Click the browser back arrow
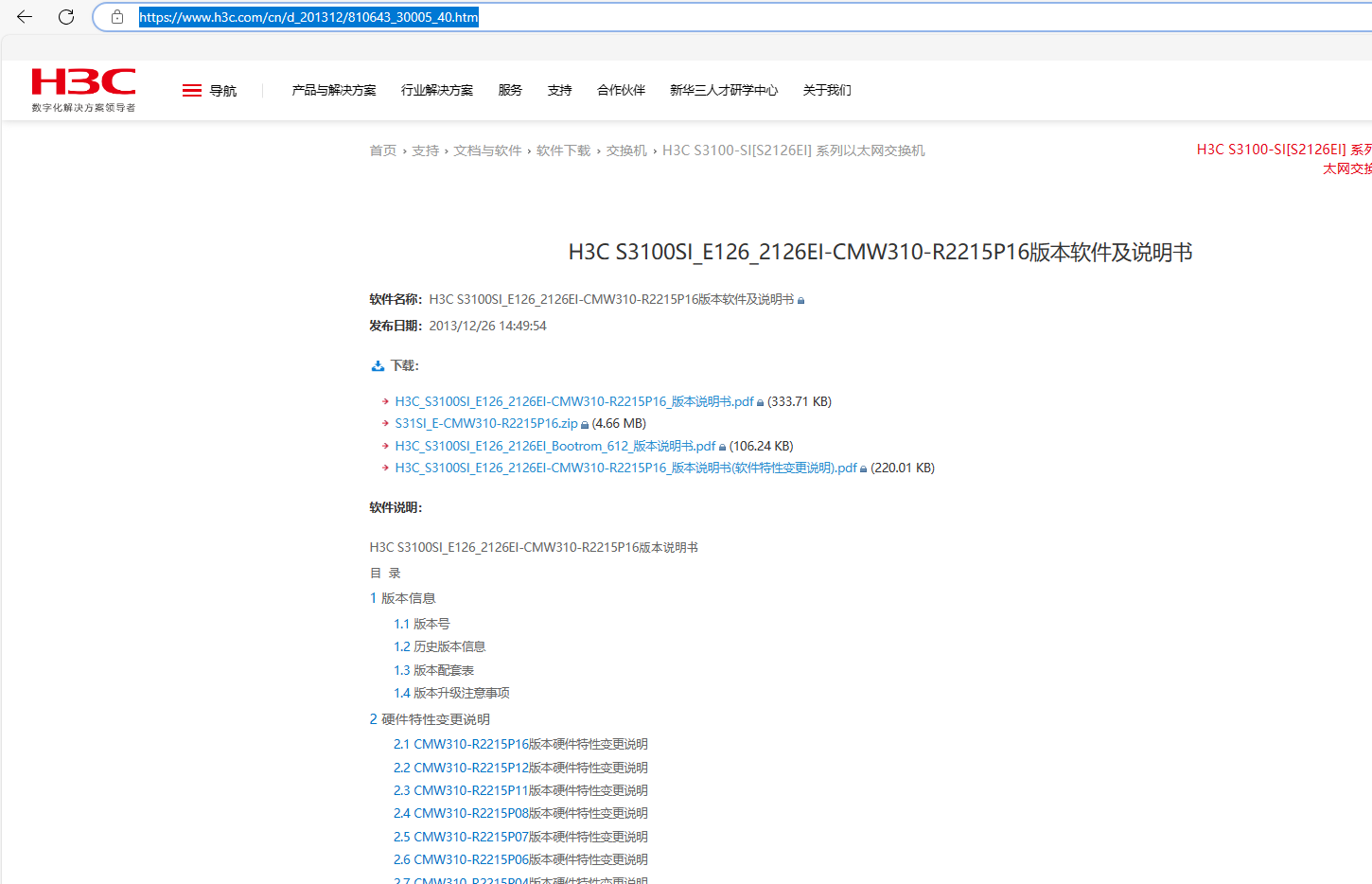 click(25, 17)
